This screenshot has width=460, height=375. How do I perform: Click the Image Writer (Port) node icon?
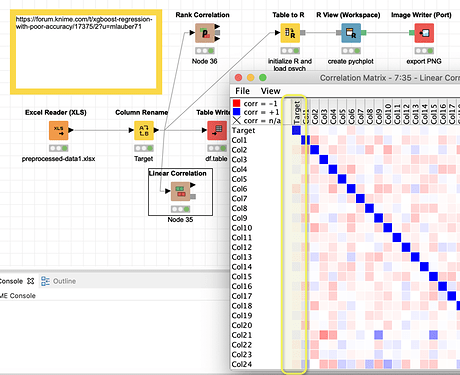click(424, 33)
